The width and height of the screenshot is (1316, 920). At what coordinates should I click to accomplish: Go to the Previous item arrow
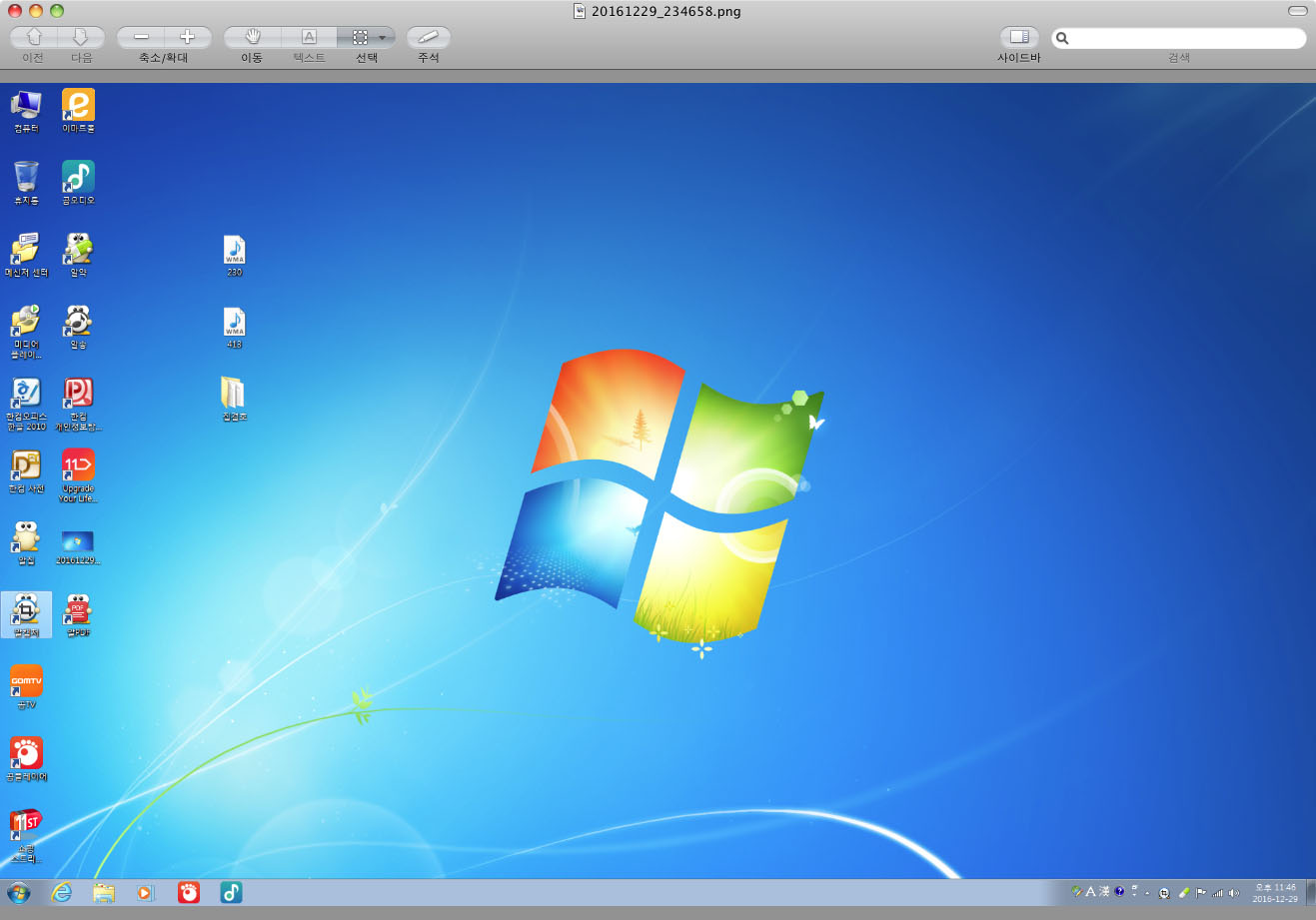(34, 37)
